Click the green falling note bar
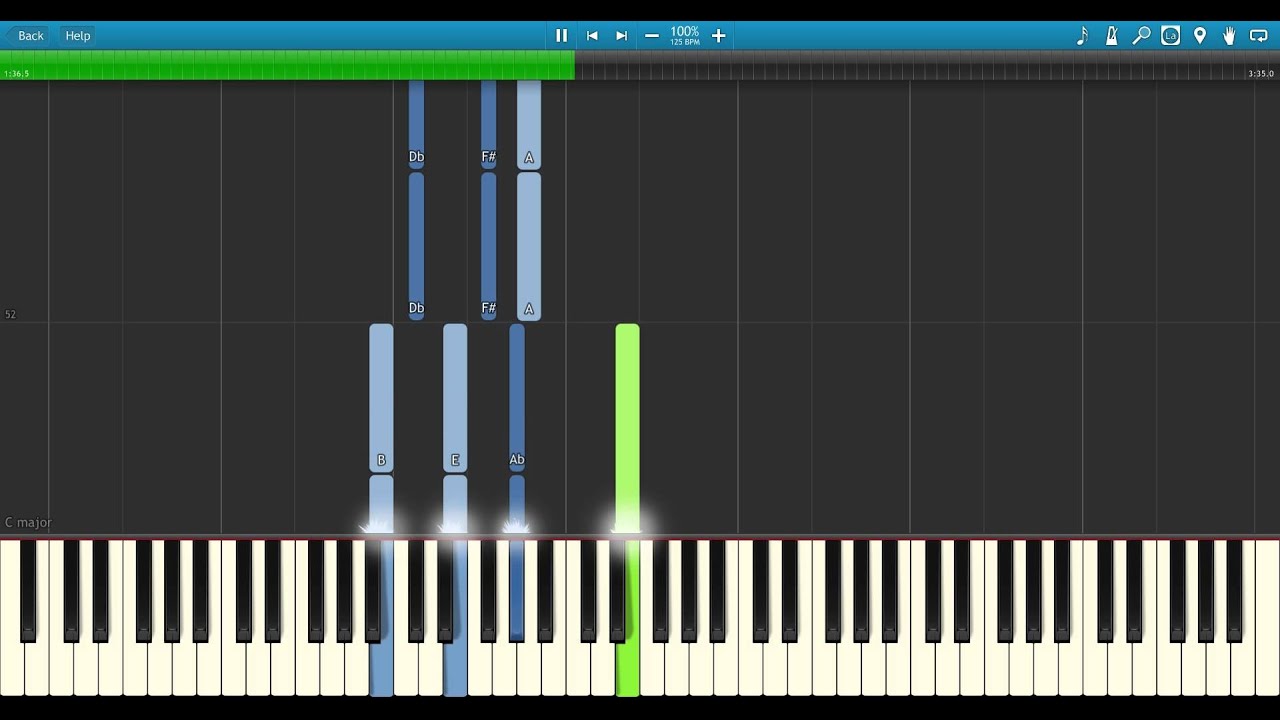1280x720 pixels. point(627,428)
